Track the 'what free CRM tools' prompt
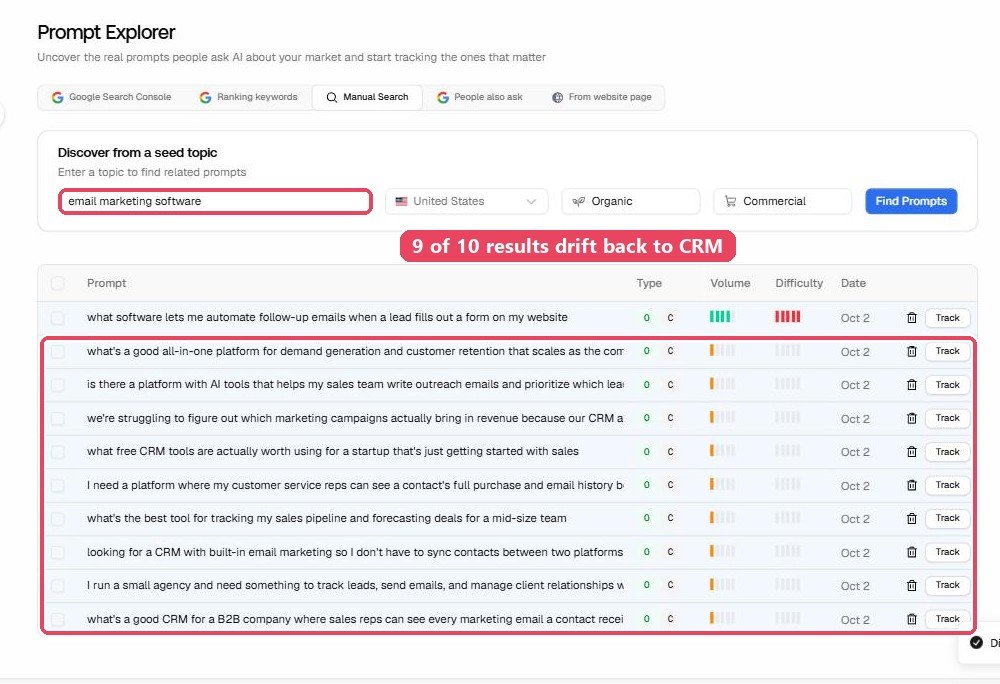This screenshot has width=1000, height=684. pos(947,451)
